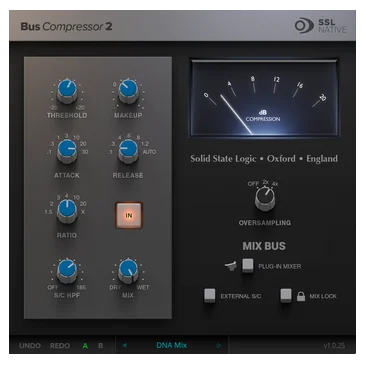Click the AUTO release label
The height and width of the screenshot is (365, 365).
click(149, 152)
